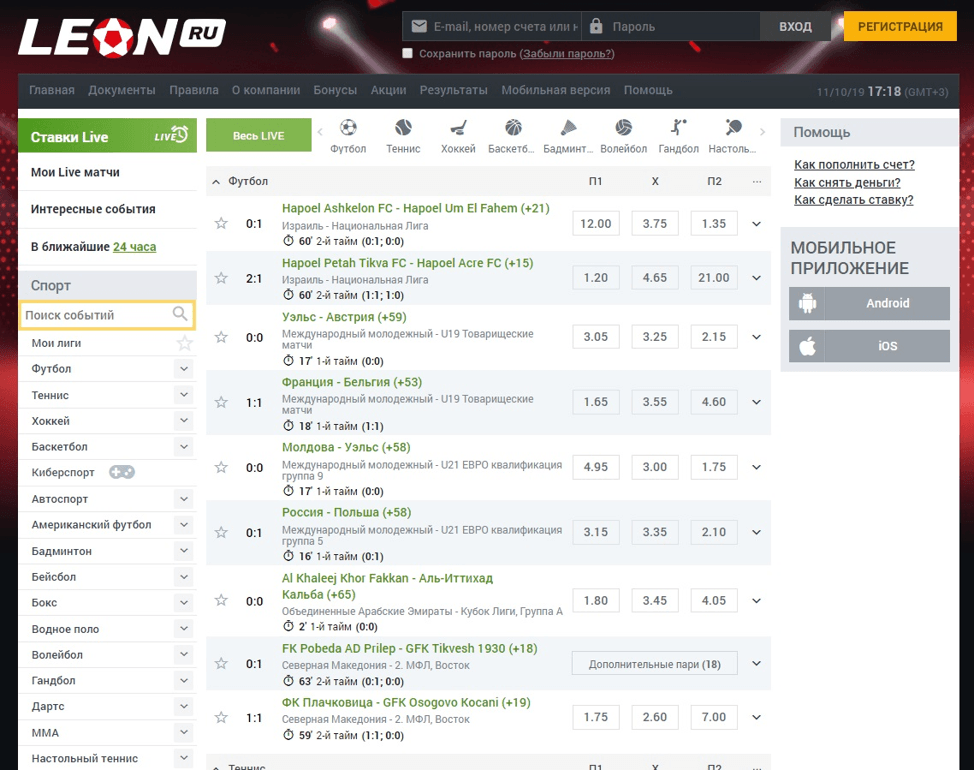Screen dimensions: 974x770
Task: Select the Hockey sport icon
Action: [x=458, y=128]
